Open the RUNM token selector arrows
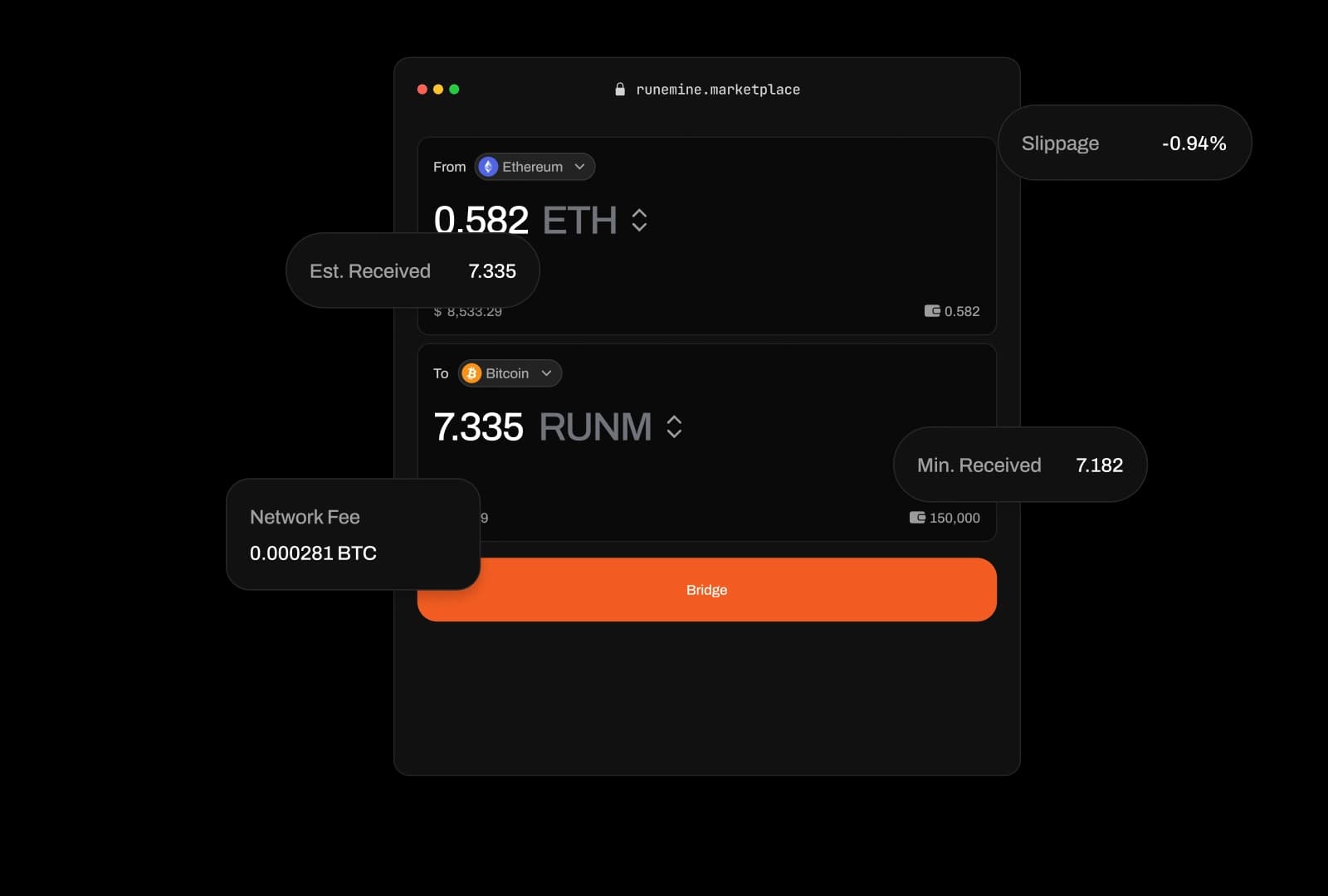This screenshot has width=1328, height=896. (674, 426)
